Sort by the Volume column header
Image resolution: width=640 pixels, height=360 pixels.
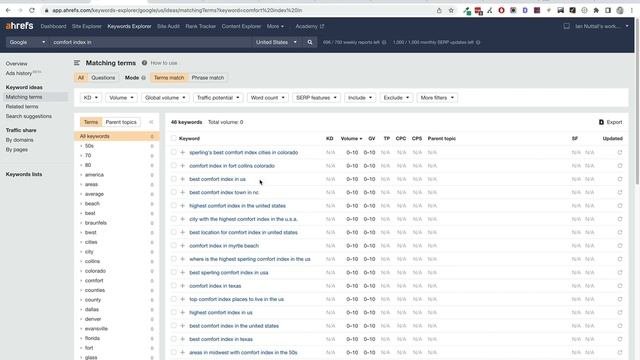(351, 138)
